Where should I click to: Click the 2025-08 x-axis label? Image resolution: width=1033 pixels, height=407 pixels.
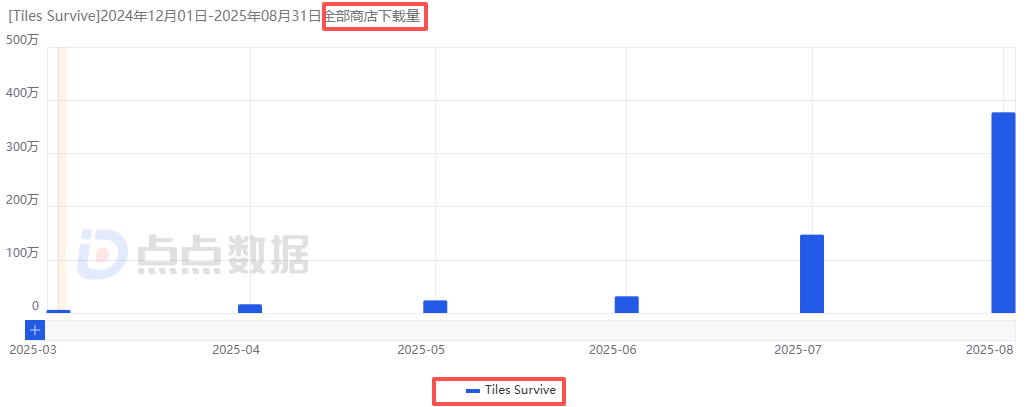point(991,350)
